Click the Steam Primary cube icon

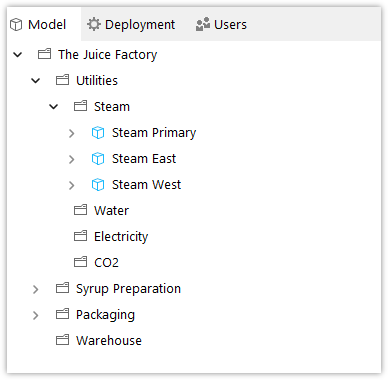click(98, 133)
